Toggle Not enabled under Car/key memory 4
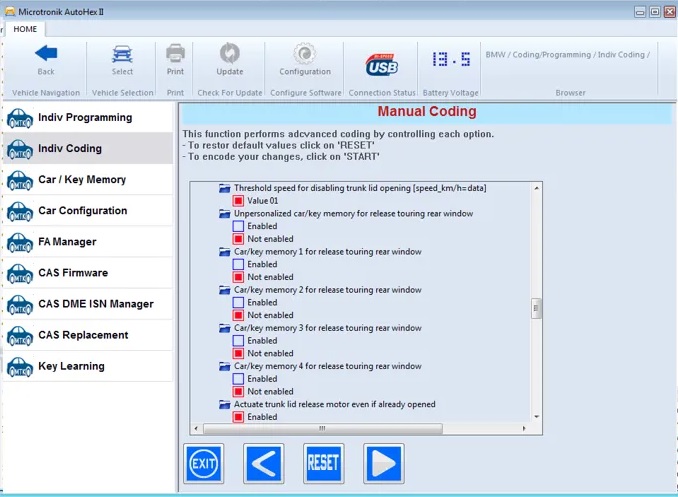Screen dimensions: 678x497 [238, 391]
